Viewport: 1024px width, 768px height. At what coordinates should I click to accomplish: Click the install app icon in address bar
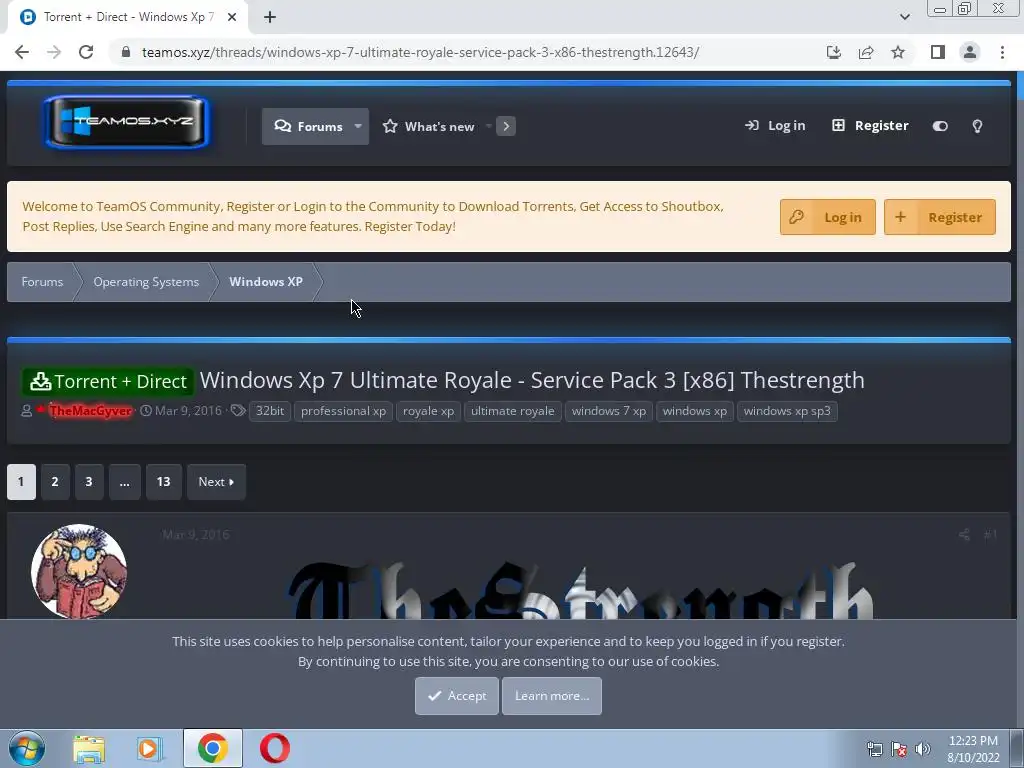point(834,52)
